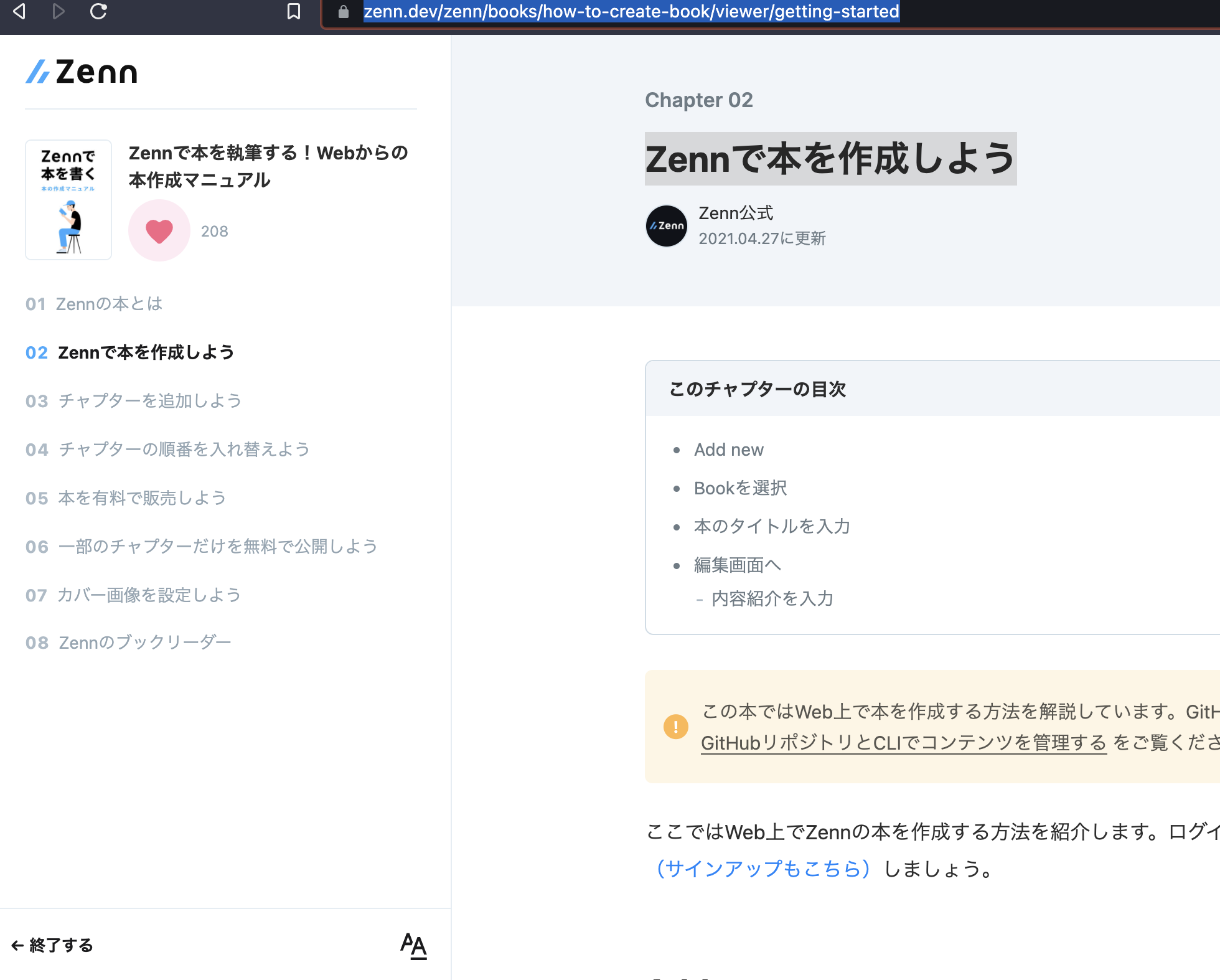Click the address bar URL field
Viewport: 1220px width, 980px height.
pos(631,11)
